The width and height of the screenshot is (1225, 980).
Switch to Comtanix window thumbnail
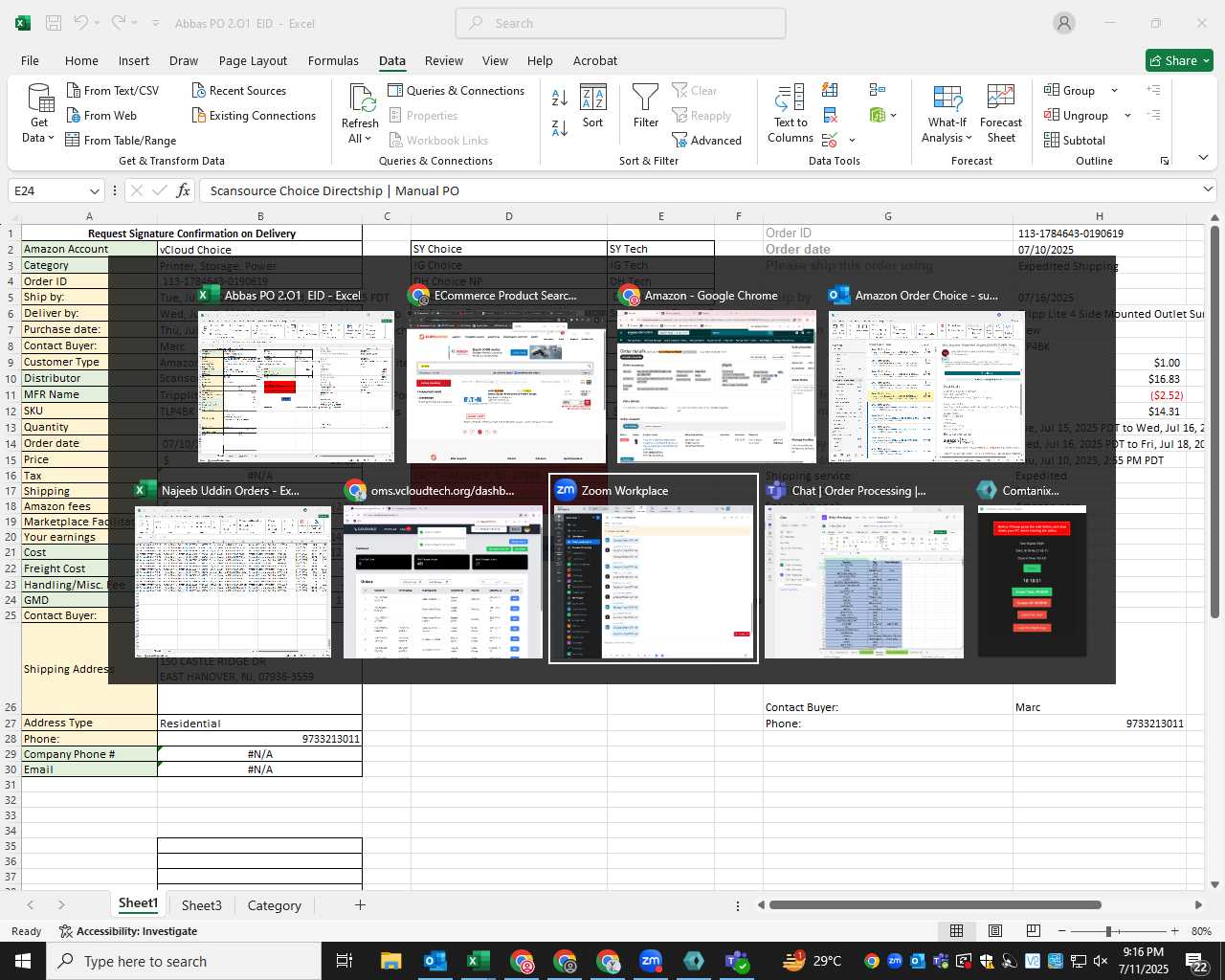pos(1032,569)
